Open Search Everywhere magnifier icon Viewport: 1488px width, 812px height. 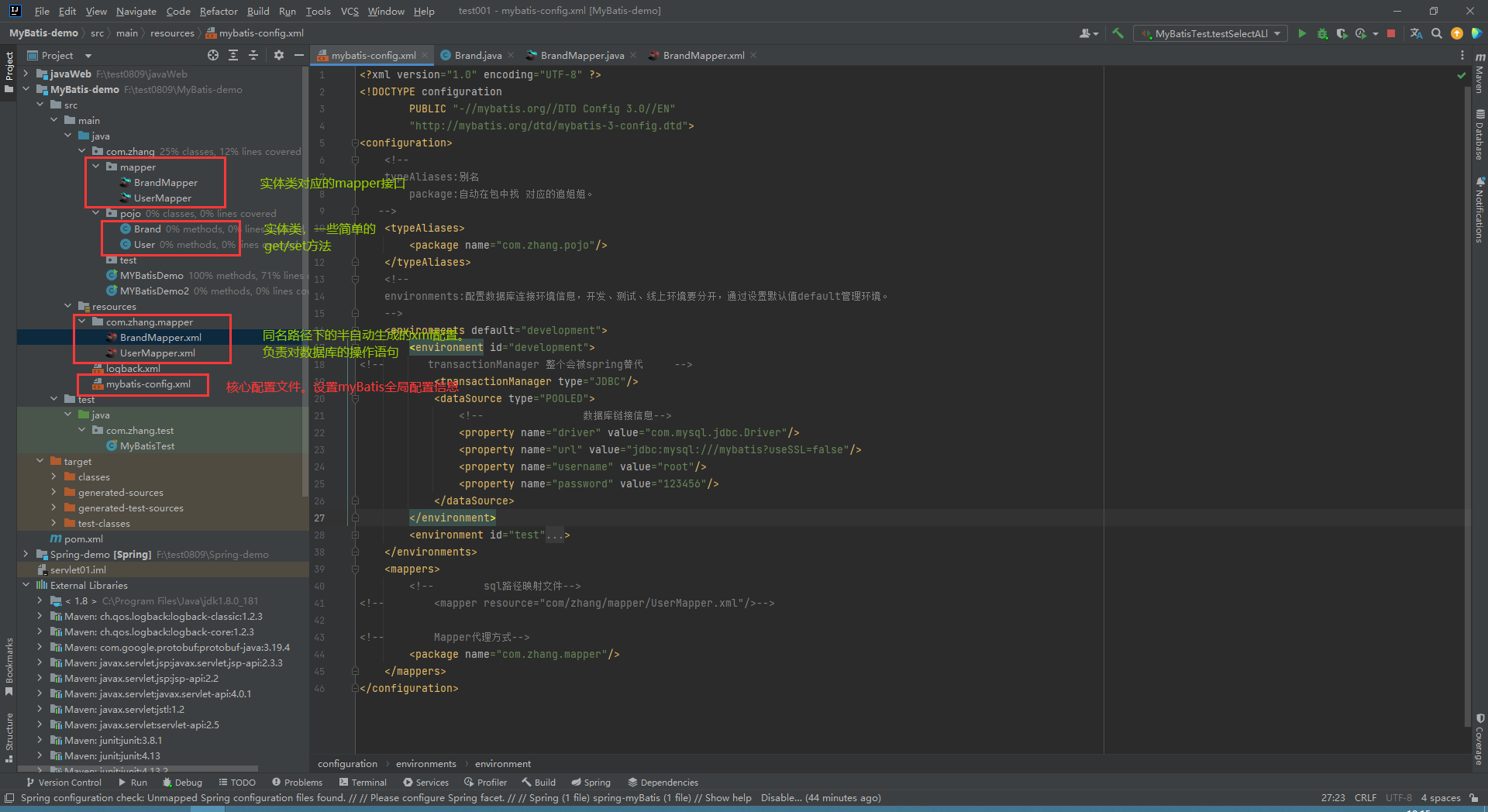pos(1437,33)
